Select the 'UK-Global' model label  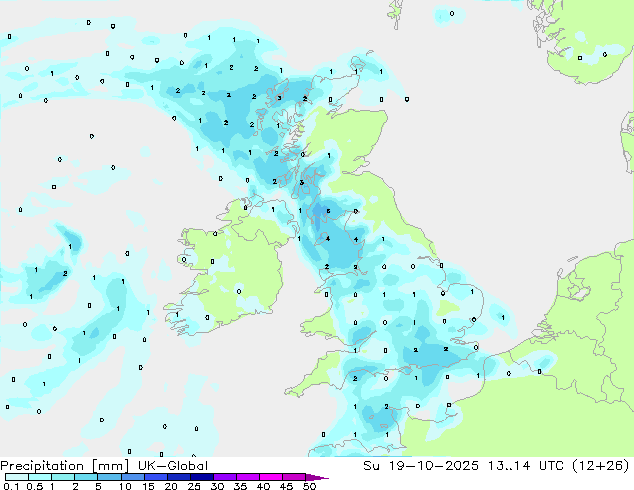pyautogui.click(x=173, y=466)
